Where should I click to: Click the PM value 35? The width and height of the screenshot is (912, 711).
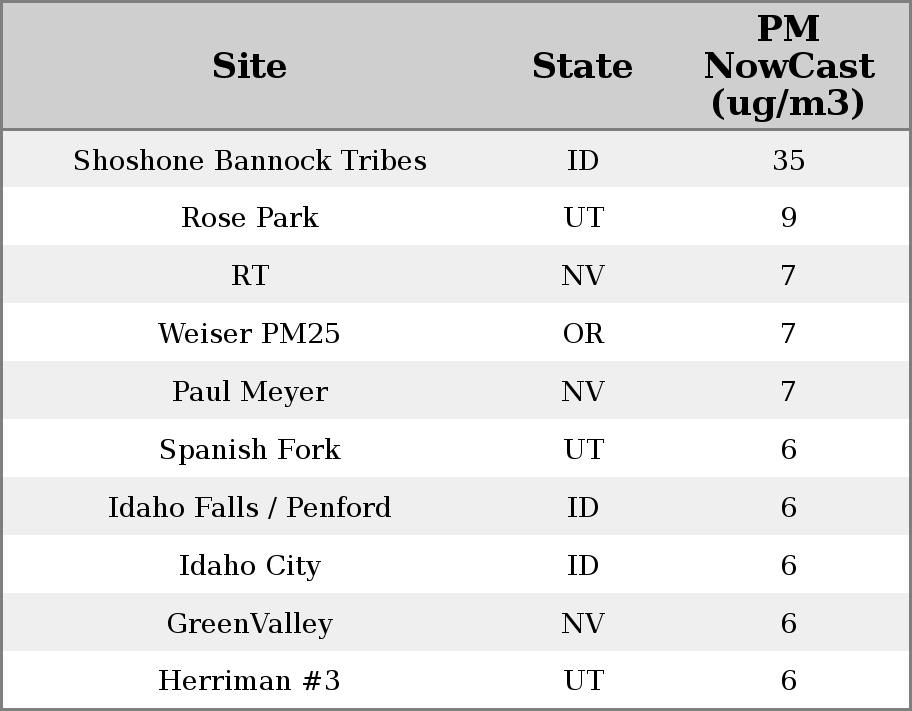788,161
